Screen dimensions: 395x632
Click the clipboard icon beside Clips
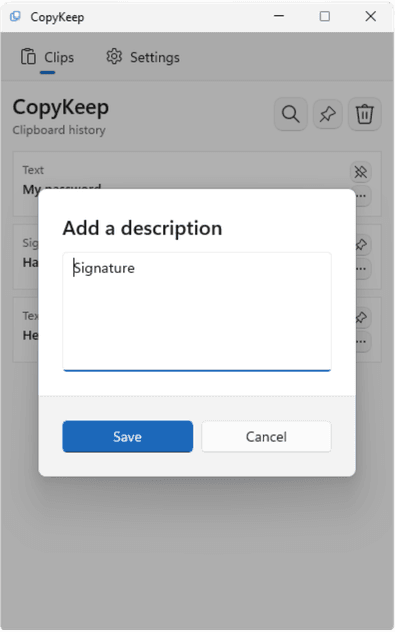pyautogui.click(x=28, y=57)
